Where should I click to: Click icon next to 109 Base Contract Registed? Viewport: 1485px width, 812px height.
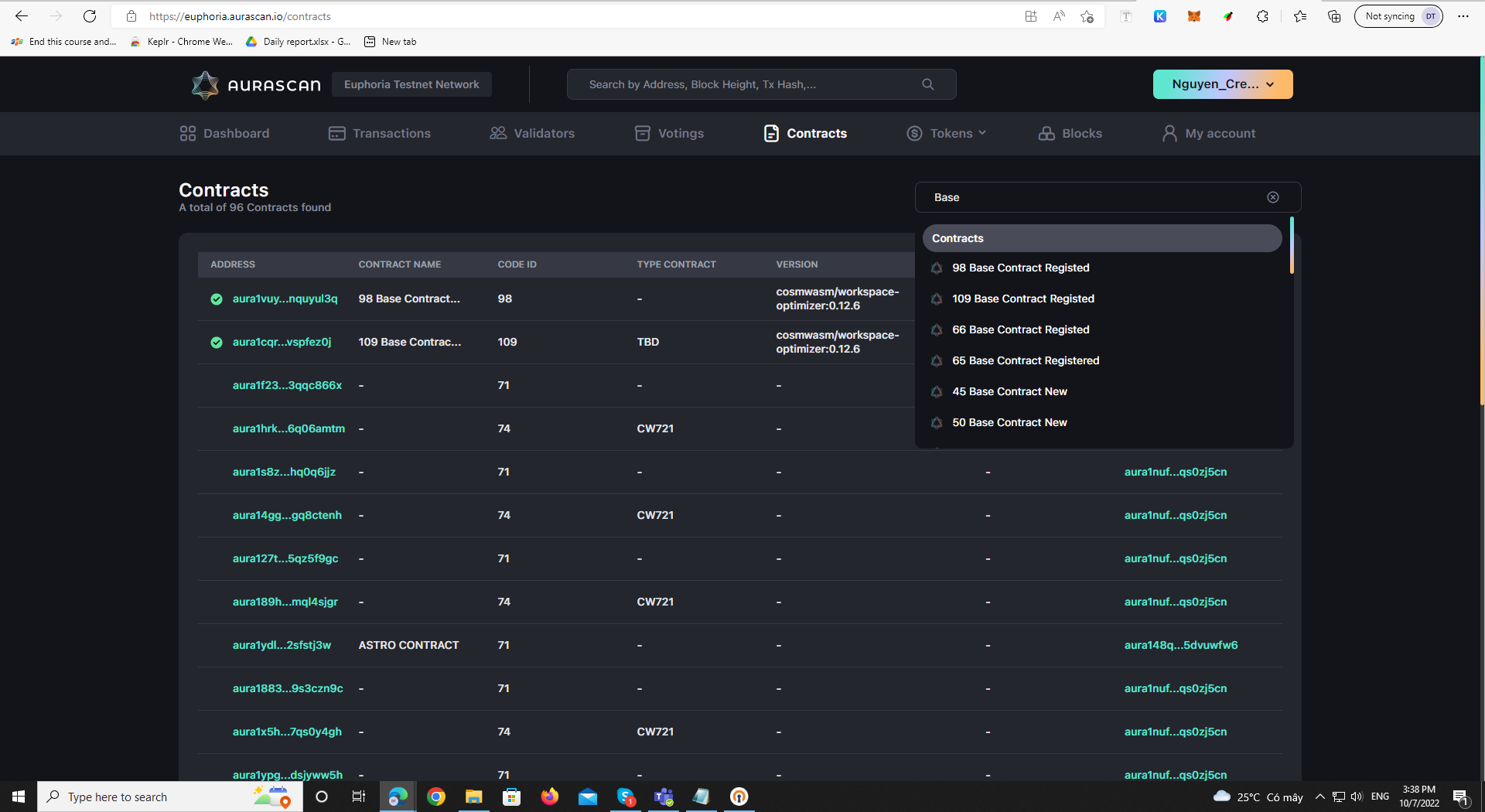tap(937, 299)
